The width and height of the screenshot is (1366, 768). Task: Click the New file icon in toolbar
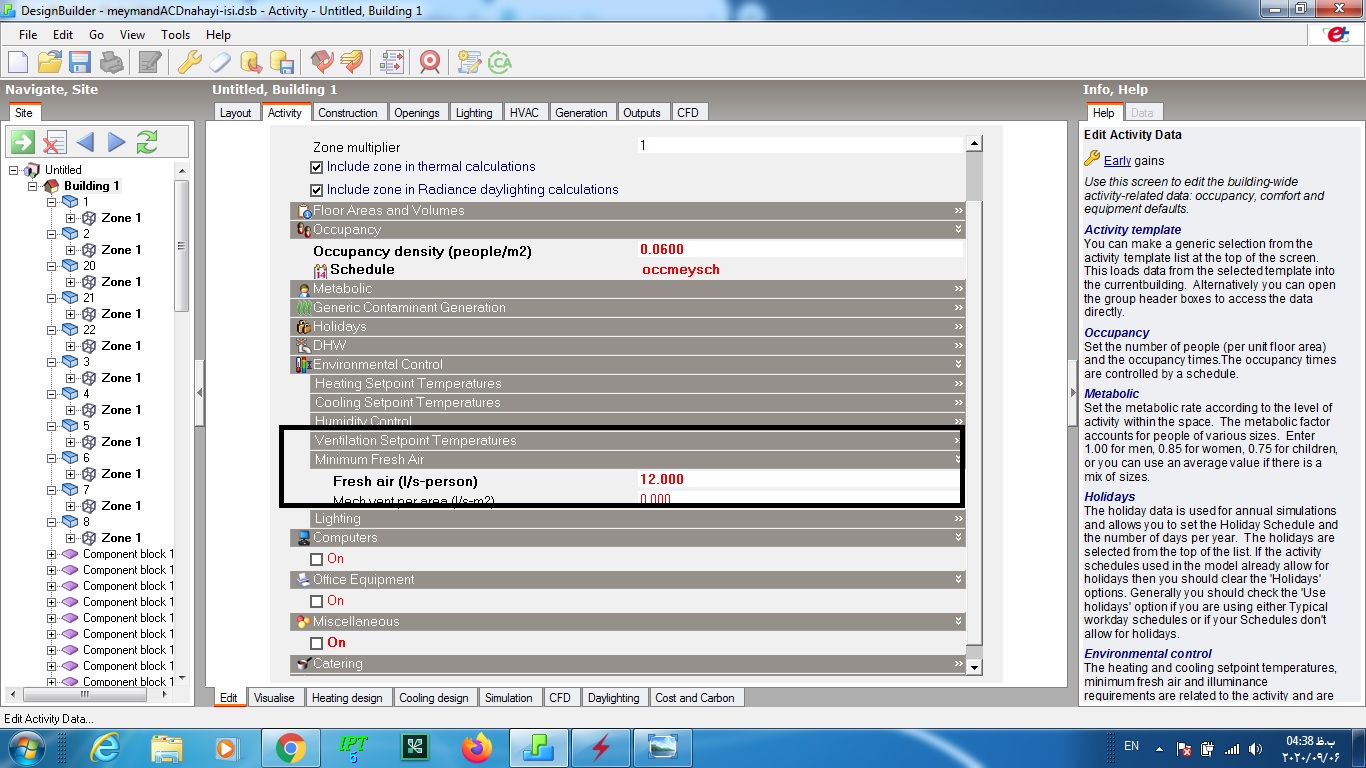[x=18, y=62]
